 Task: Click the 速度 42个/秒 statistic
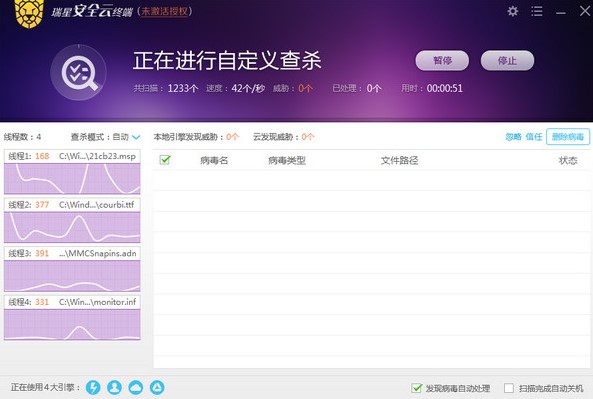tap(235, 88)
